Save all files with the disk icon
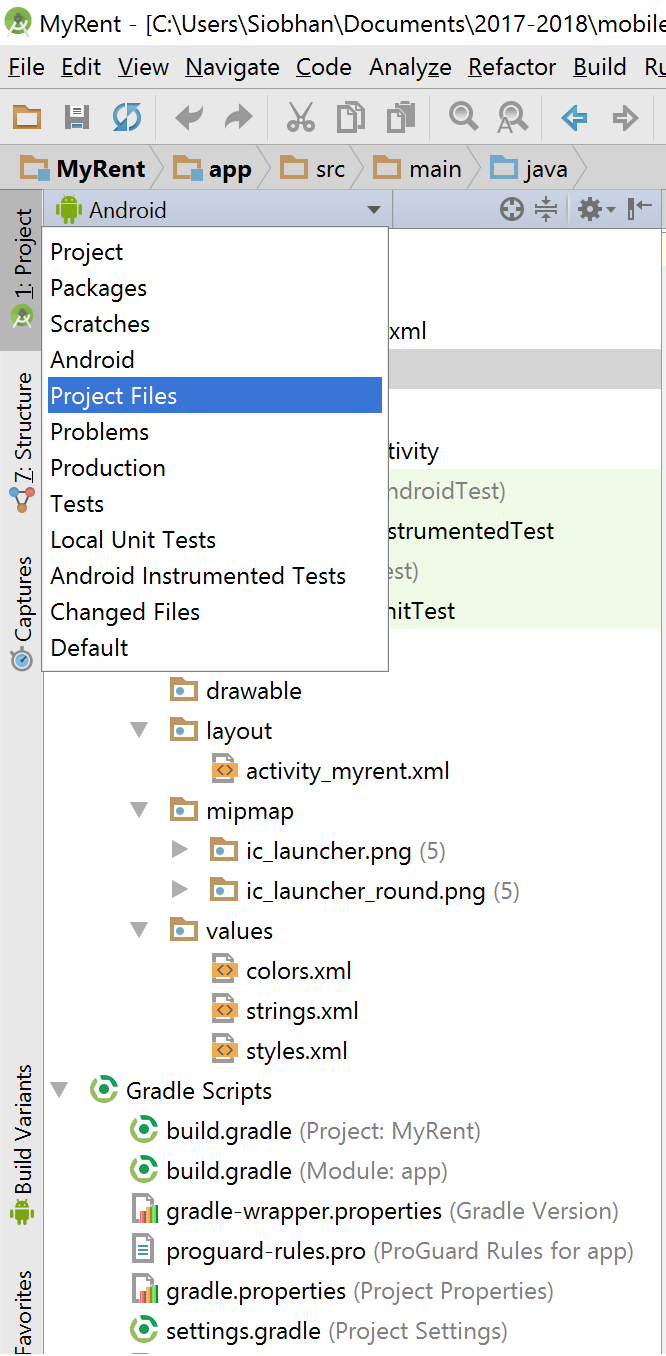 click(x=76, y=117)
